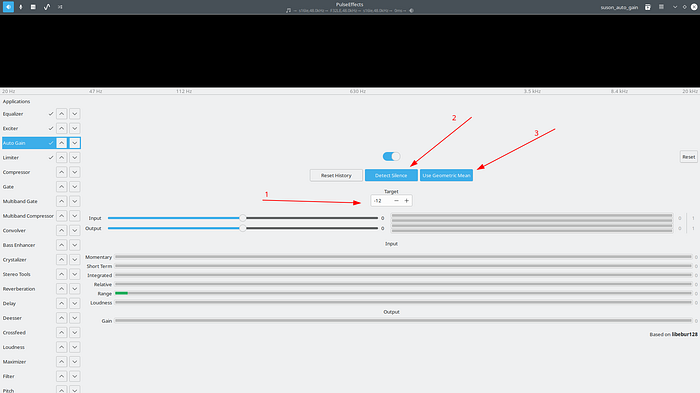
Task: Click the libebur128 link text
Action: [684, 334]
